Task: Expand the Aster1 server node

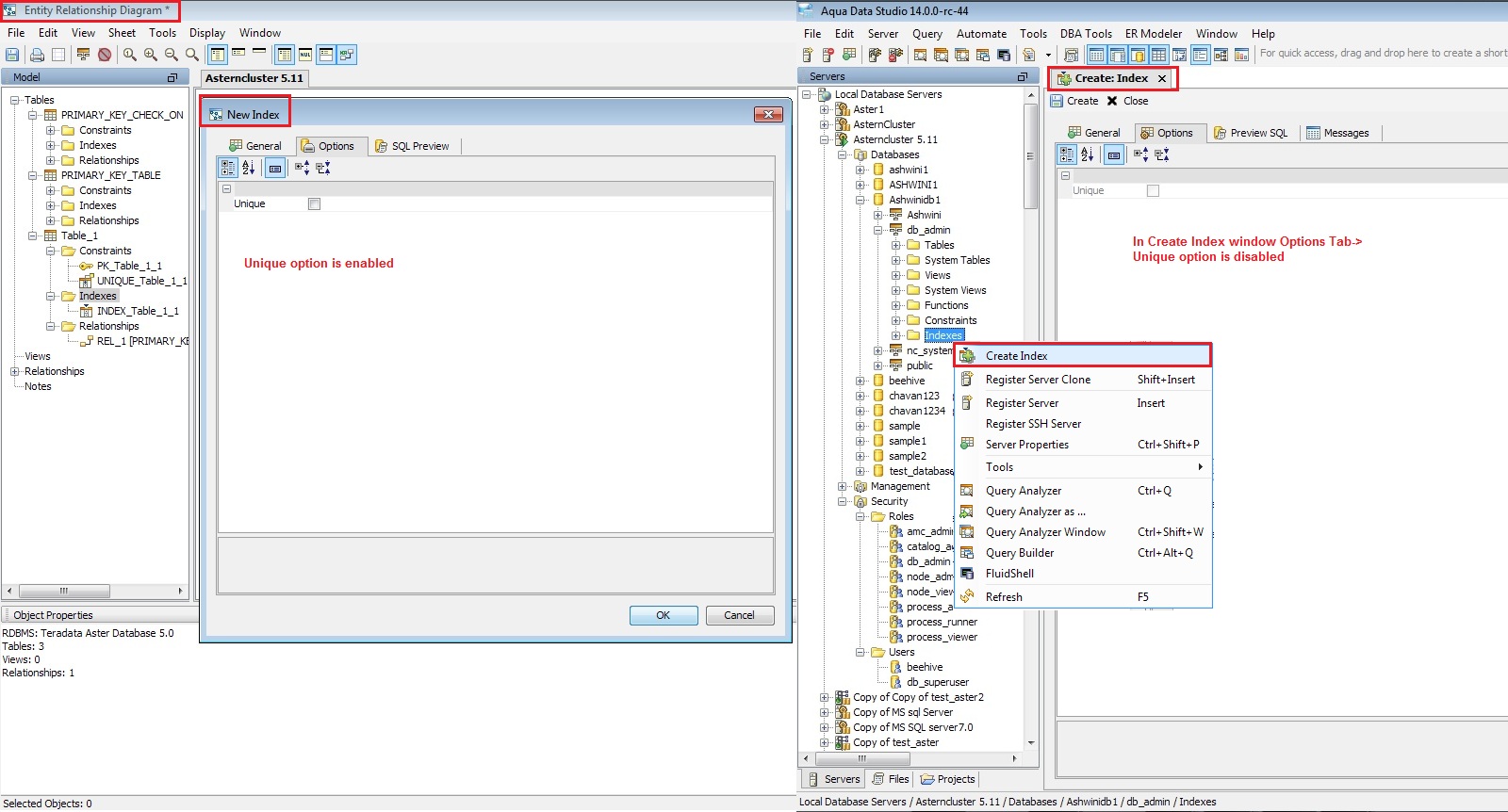Action: [x=825, y=109]
